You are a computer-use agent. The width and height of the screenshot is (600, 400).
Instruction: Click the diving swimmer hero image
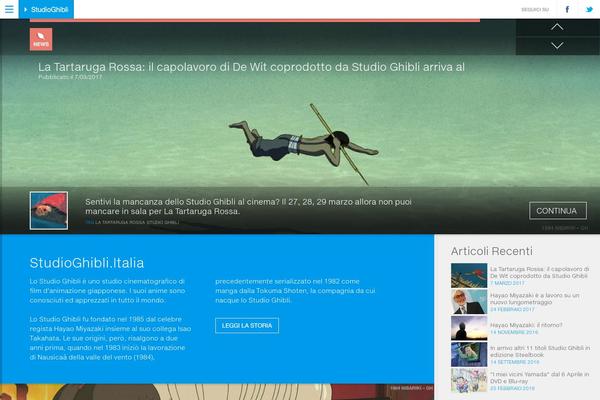pyautogui.click(x=302, y=144)
